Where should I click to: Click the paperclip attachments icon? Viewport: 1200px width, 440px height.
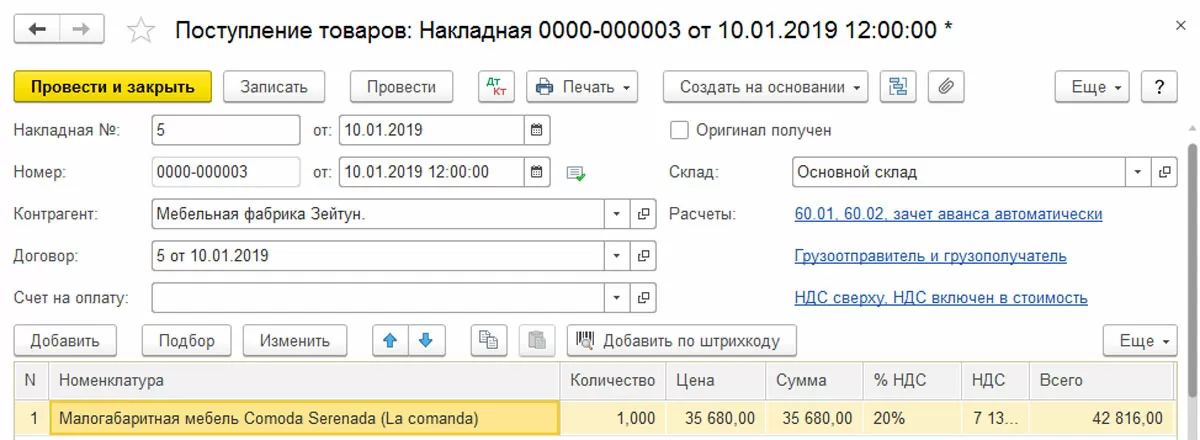[945, 87]
